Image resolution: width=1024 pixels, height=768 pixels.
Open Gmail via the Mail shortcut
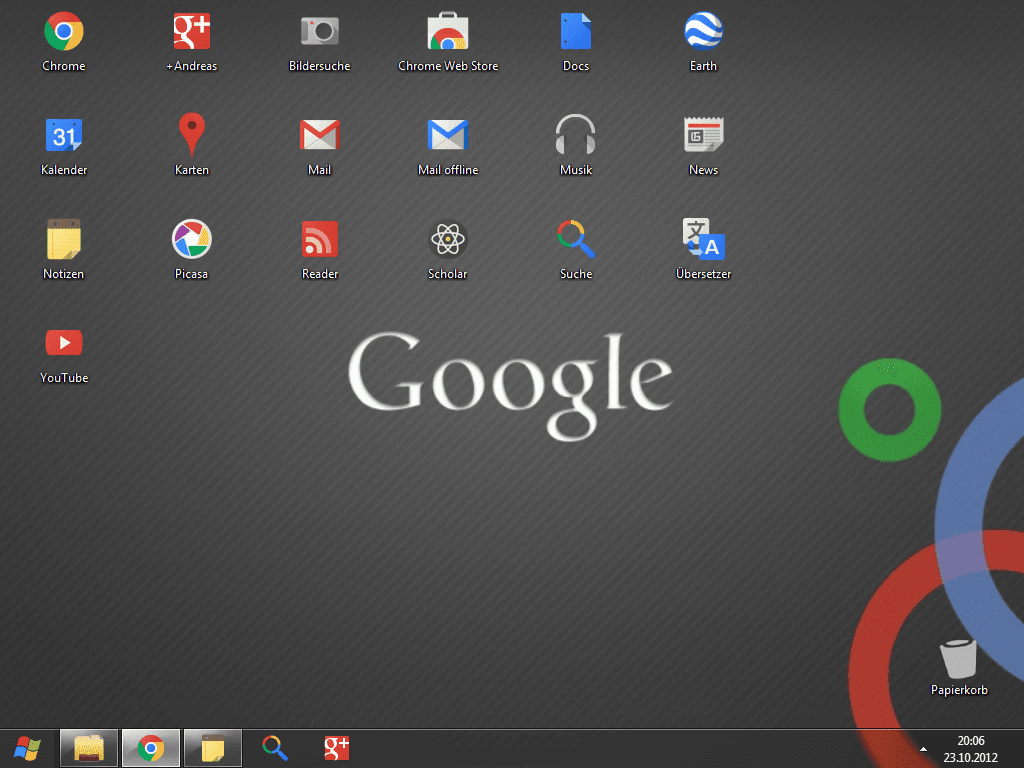(x=319, y=136)
